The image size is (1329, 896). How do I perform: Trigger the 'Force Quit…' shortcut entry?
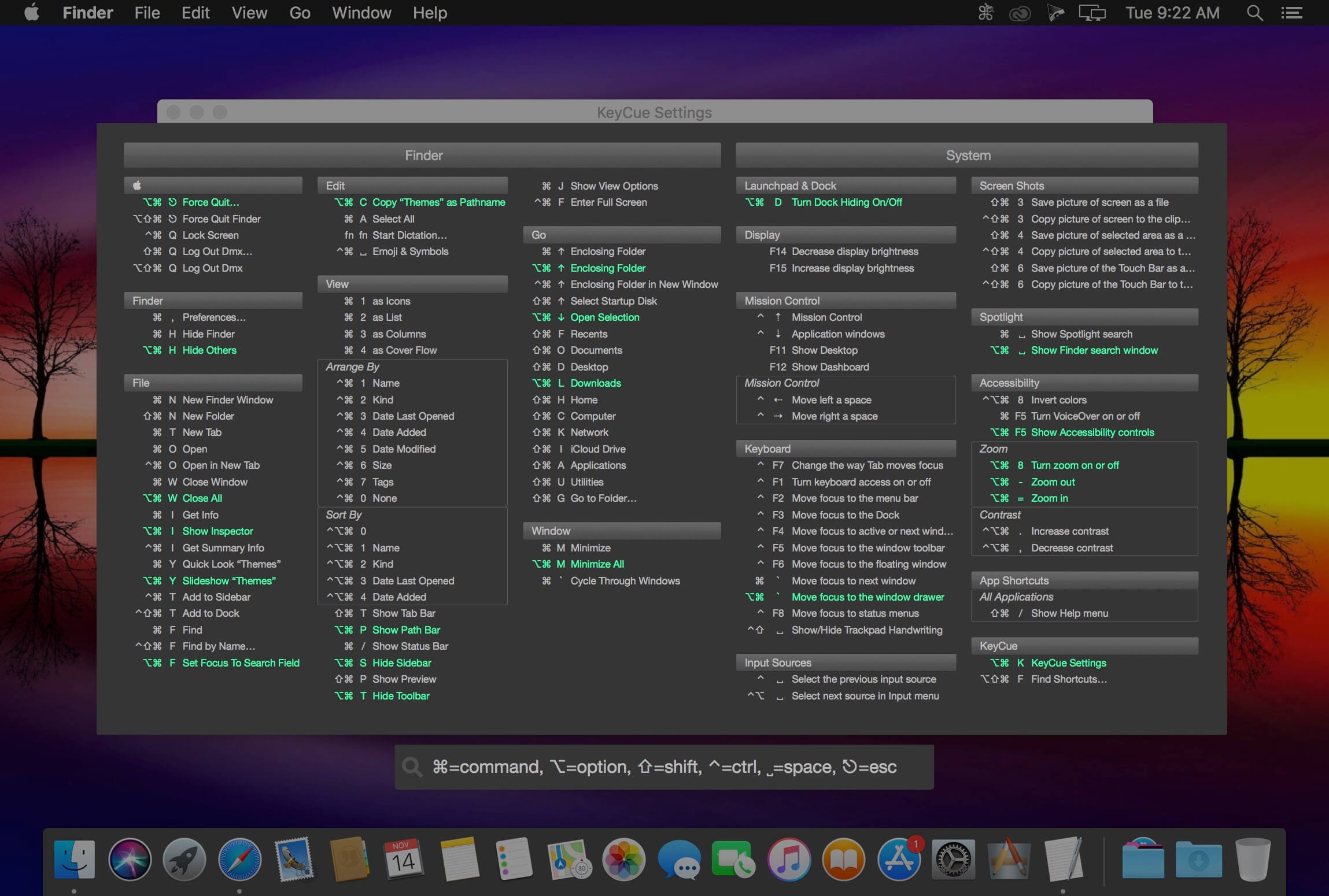(211, 202)
